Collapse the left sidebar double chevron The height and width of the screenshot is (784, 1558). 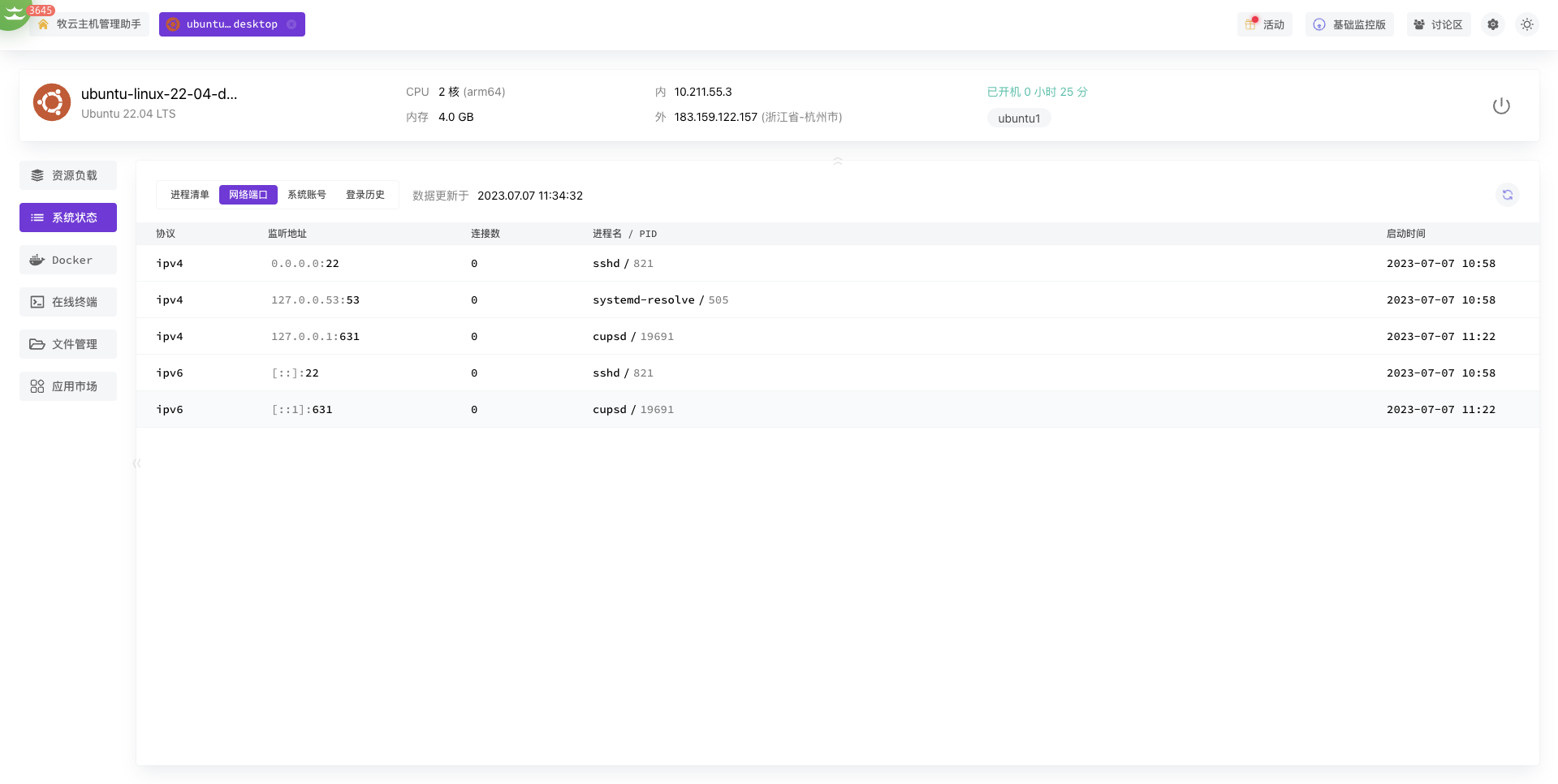coord(136,463)
